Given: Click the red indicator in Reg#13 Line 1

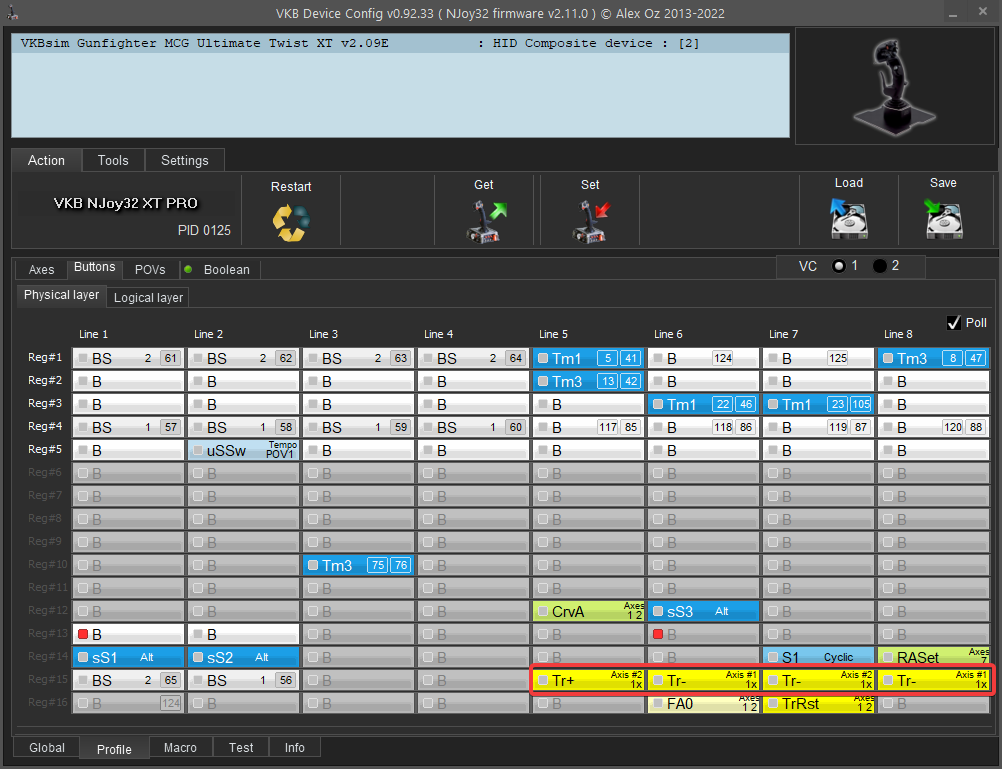Looking at the screenshot, I should [84, 634].
